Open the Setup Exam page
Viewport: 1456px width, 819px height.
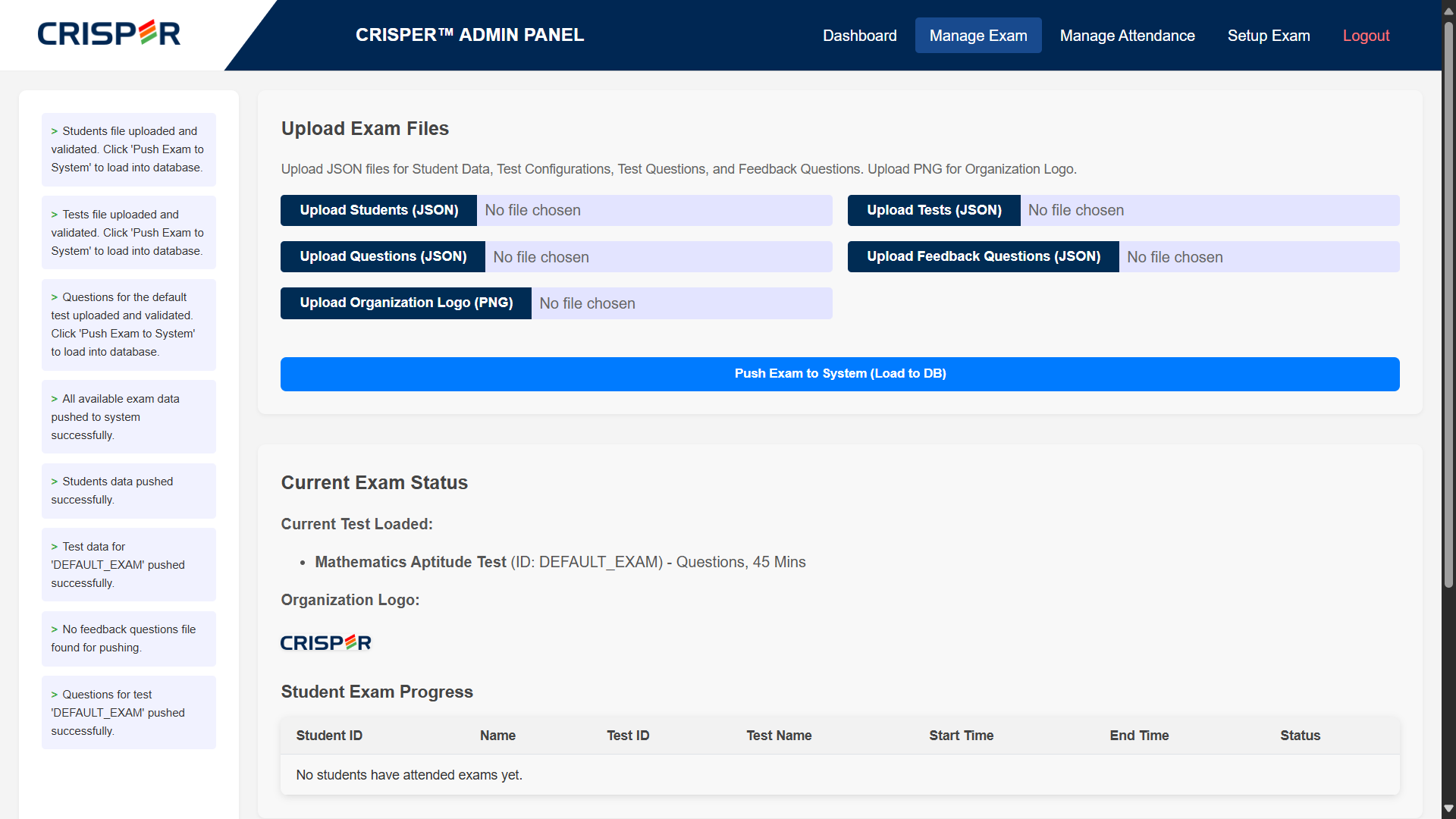click(x=1269, y=36)
